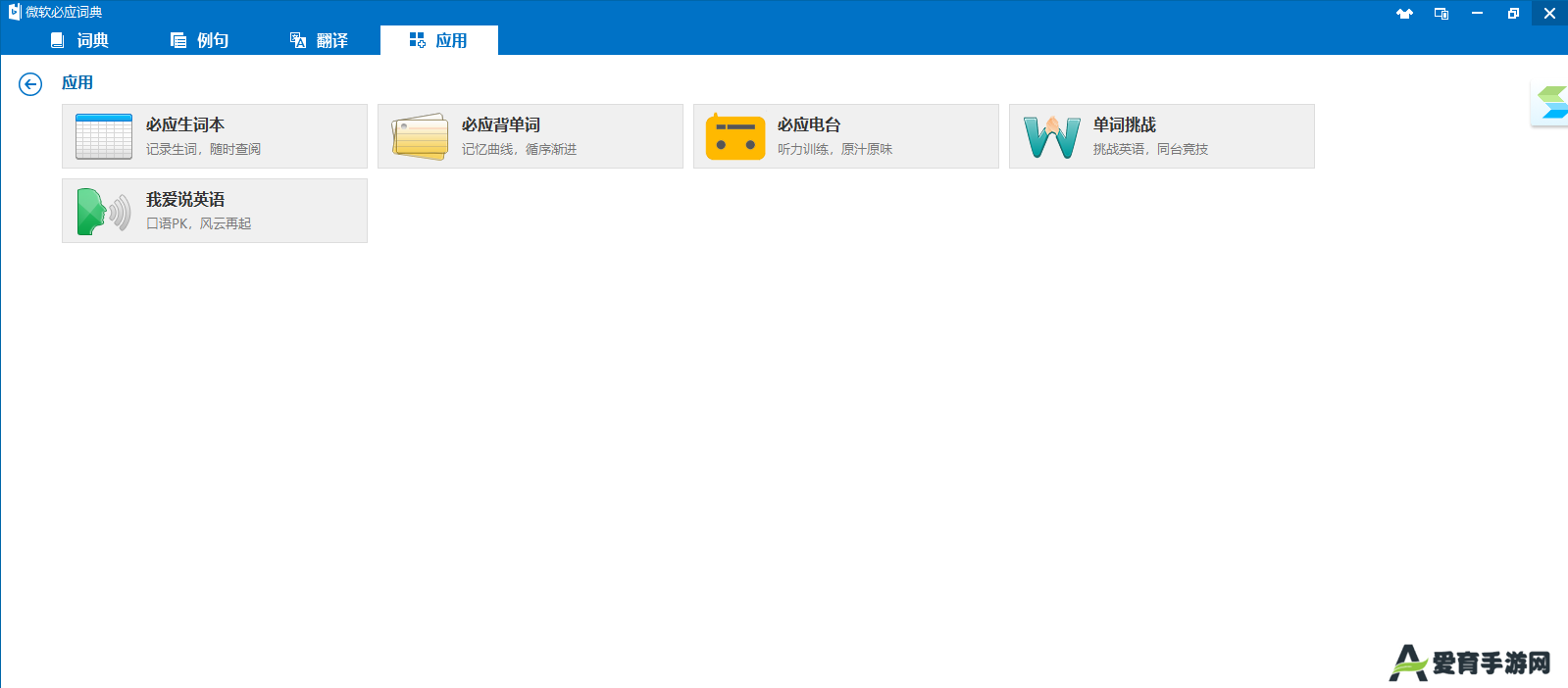Image resolution: width=1568 pixels, height=688 pixels.
Task: Click the green-blue floating widget on right edge
Action: 1551,103
